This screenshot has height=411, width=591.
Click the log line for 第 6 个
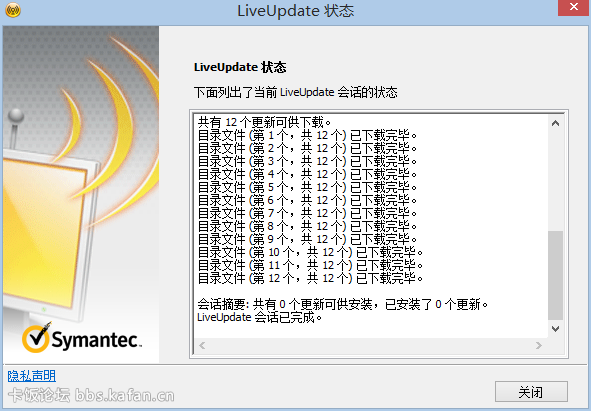click(308, 200)
